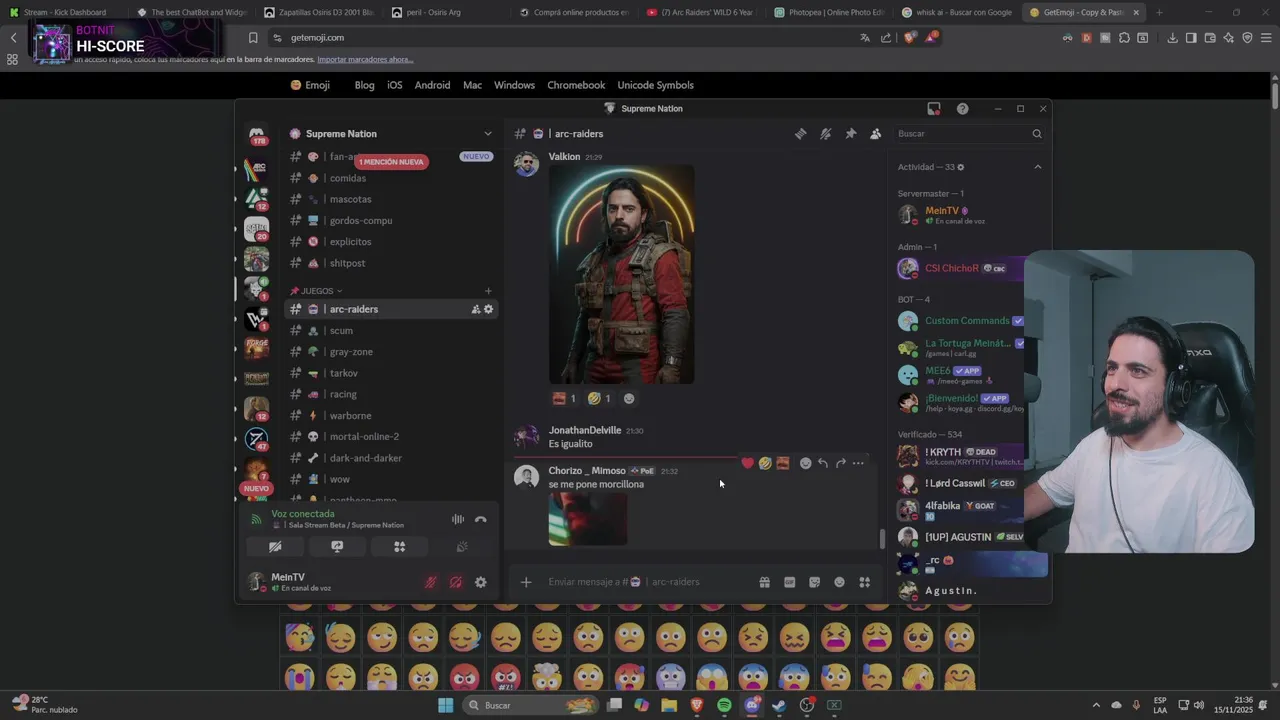Collapse the JUEGOS category
The width and height of the screenshot is (1280, 720).
316,291
